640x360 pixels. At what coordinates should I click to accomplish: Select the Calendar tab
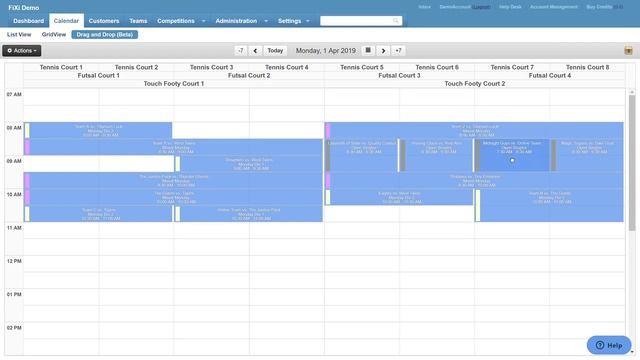tap(66, 21)
